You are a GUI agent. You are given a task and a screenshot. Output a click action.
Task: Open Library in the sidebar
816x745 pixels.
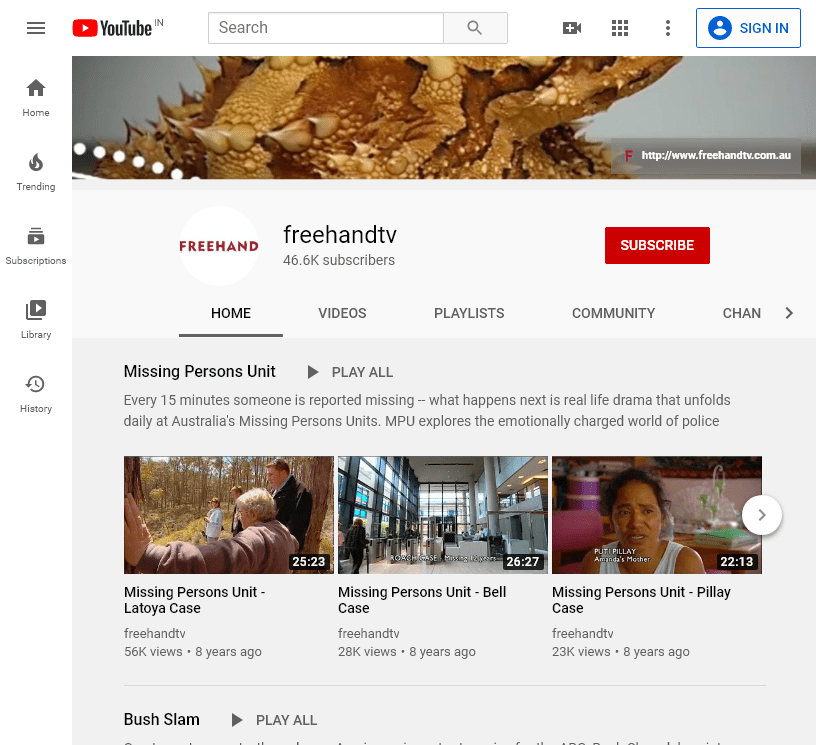(x=36, y=320)
